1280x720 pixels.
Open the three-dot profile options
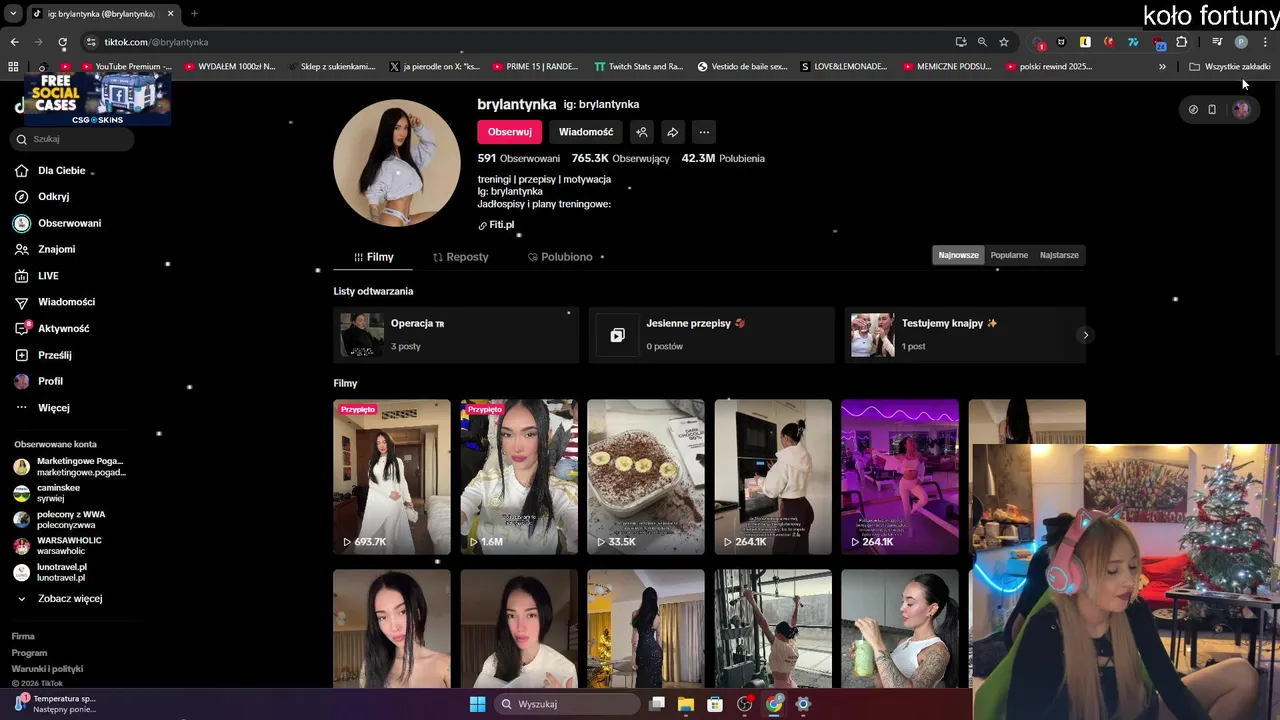click(x=704, y=132)
